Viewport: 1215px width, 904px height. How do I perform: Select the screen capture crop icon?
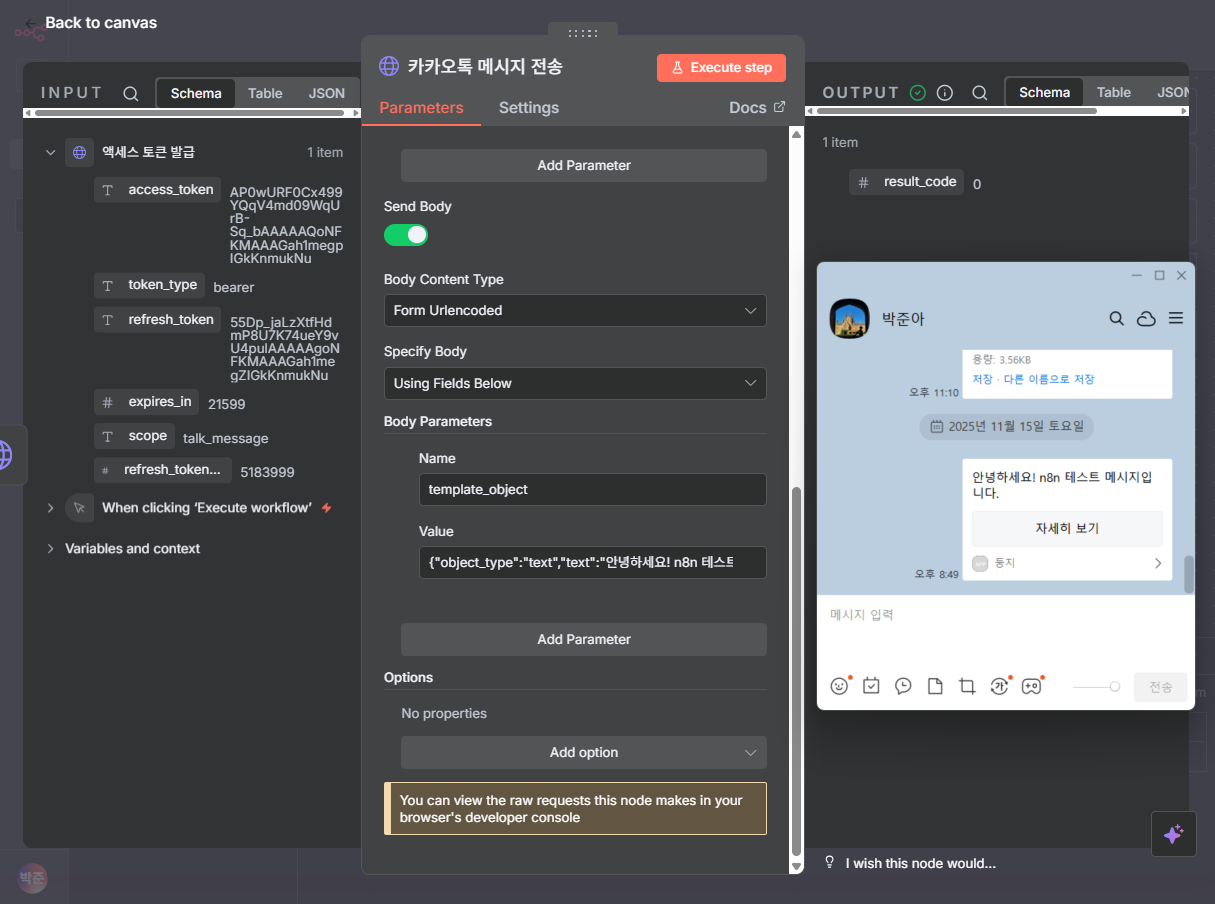click(967, 686)
